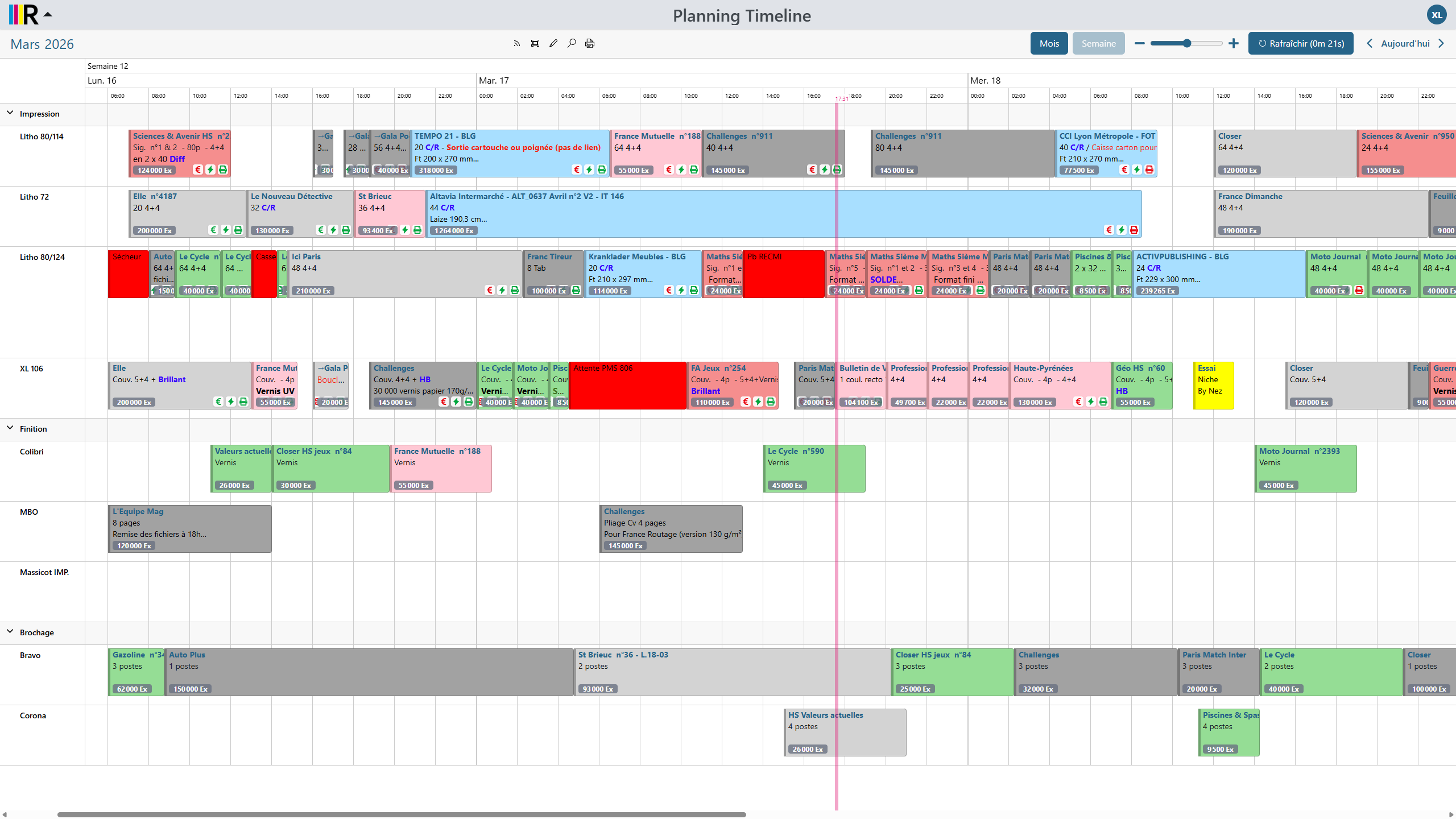Switch view to Mois mode
The height and width of the screenshot is (819, 1456).
point(1048,43)
